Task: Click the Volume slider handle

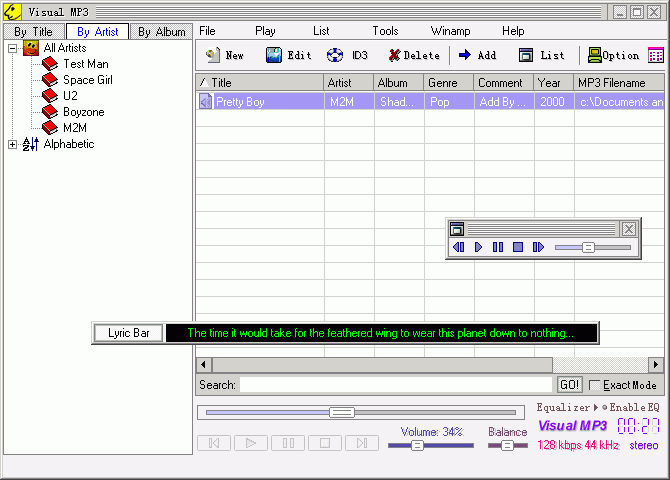Action: [x=418, y=445]
